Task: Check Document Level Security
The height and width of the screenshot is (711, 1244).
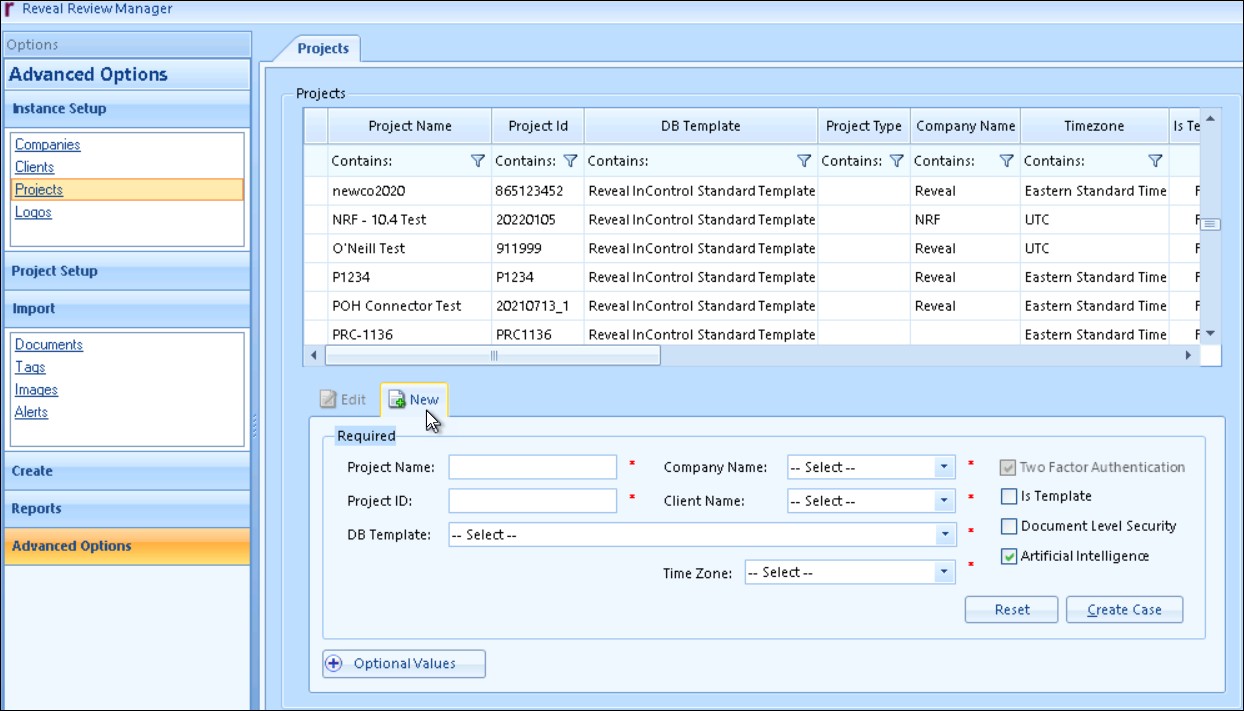Action: tap(1009, 526)
